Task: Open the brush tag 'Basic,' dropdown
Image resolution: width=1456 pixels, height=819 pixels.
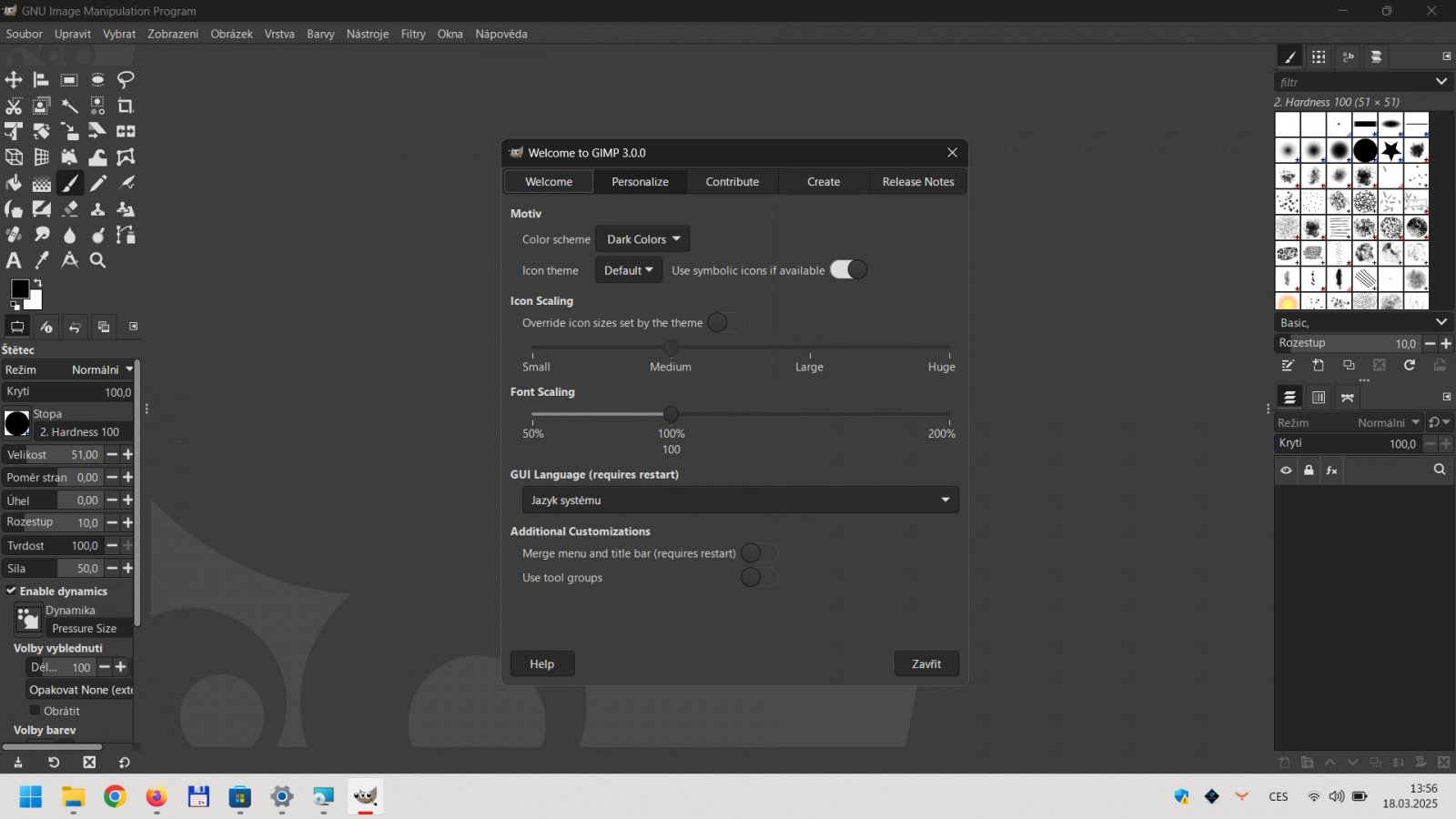Action: tap(1361, 322)
